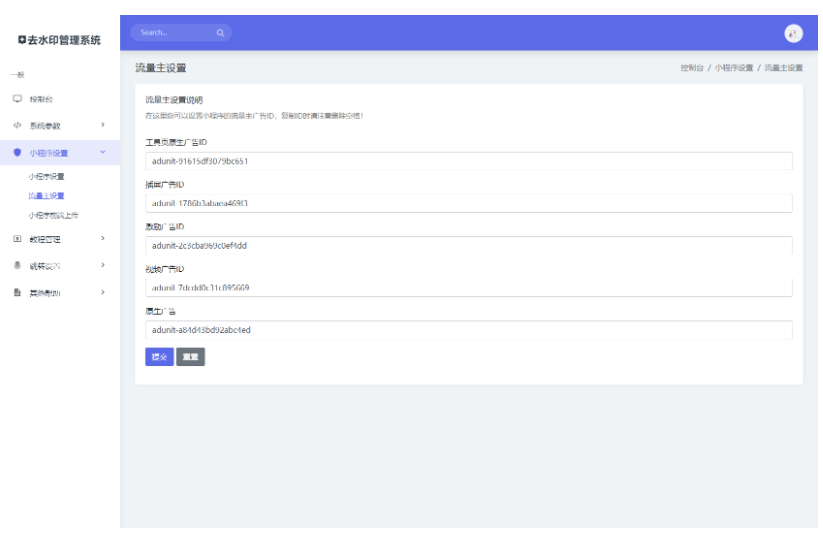Open the 小程序设置 submenu item
Screen dimensions: 823x558
click(x=46, y=176)
